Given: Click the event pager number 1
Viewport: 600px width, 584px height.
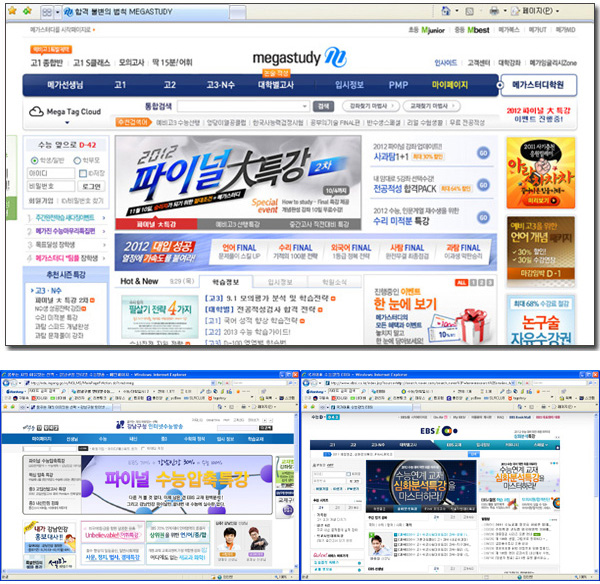Looking at the screenshot, I should point(473,282).
